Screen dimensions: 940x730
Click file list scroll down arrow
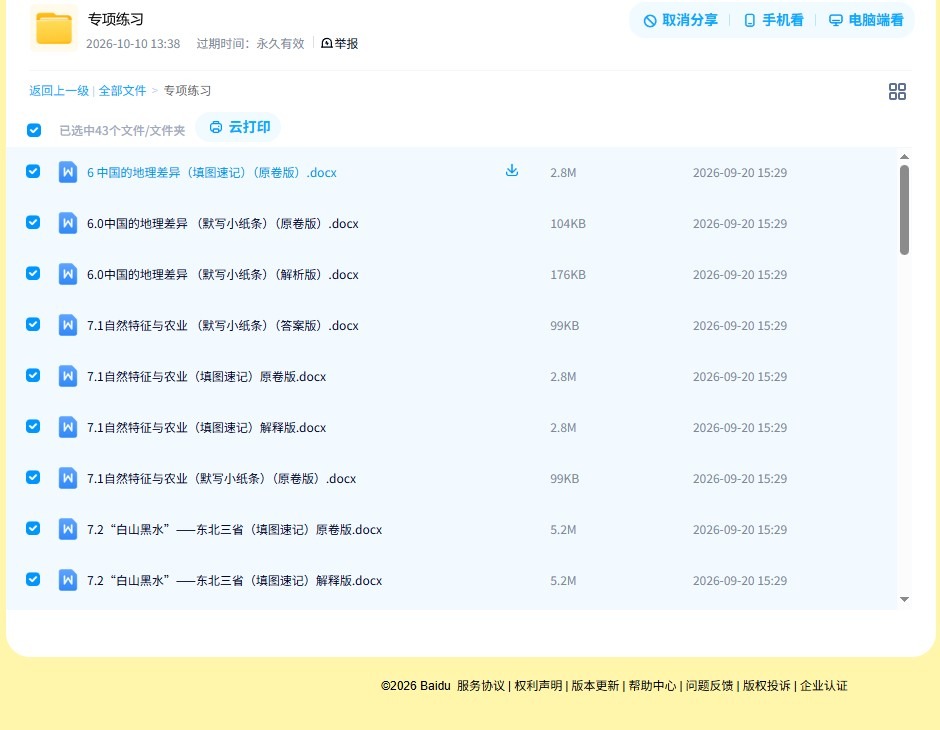[904, 599]
